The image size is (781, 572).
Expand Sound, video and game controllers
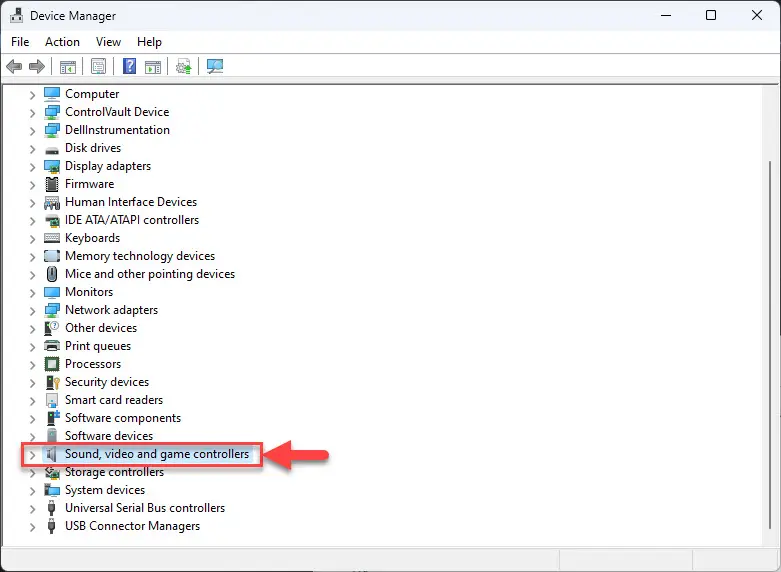point(32,454)
